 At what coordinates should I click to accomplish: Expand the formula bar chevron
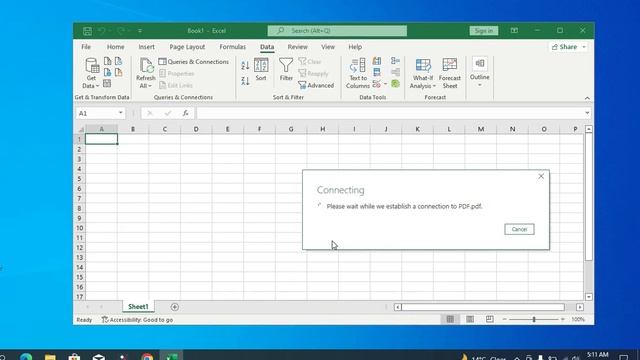click(x=587, y=113)
